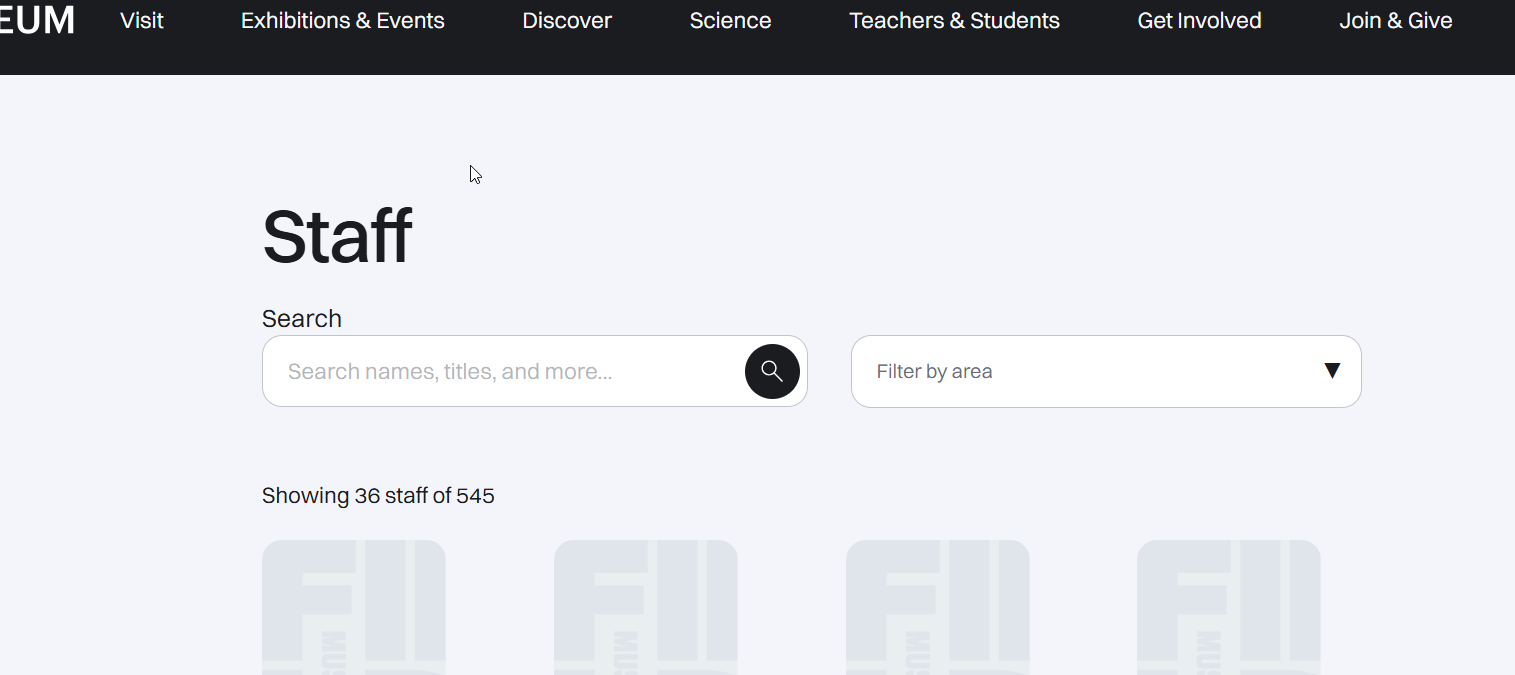Select the third staff placeholder photo
Screen dimensions: 1515x675
pyautogui.click(x=938, y=607)
